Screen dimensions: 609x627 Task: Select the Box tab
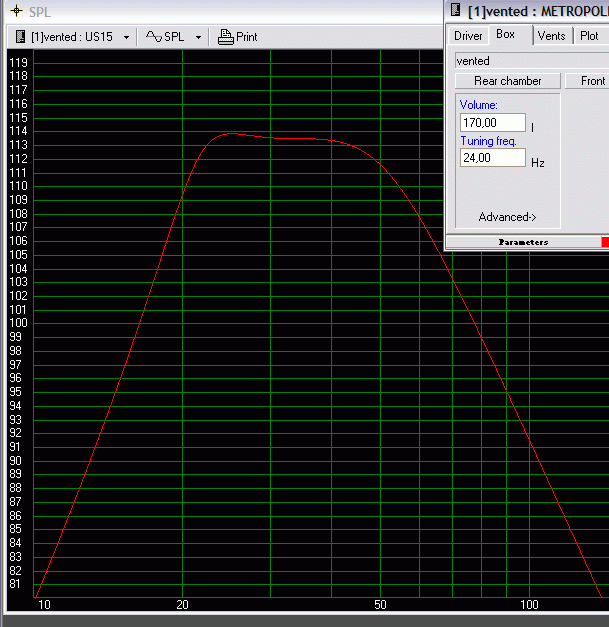point(506,35)
